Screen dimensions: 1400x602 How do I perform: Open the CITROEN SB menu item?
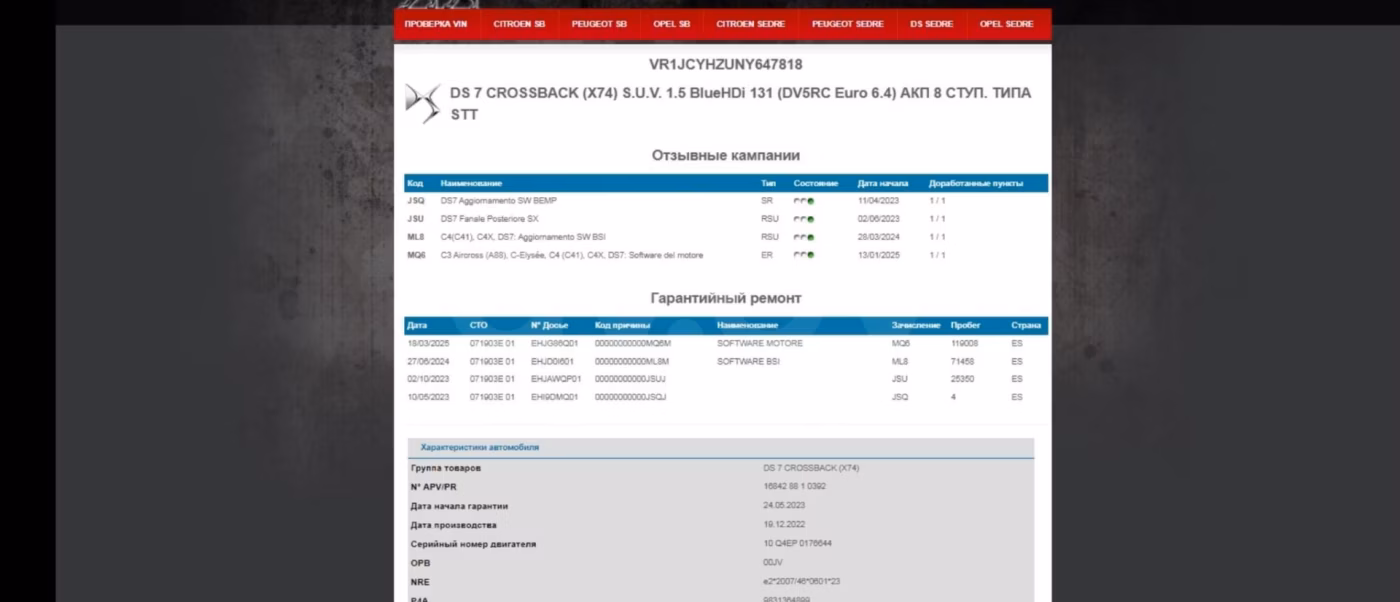click(x=519, y=24)
